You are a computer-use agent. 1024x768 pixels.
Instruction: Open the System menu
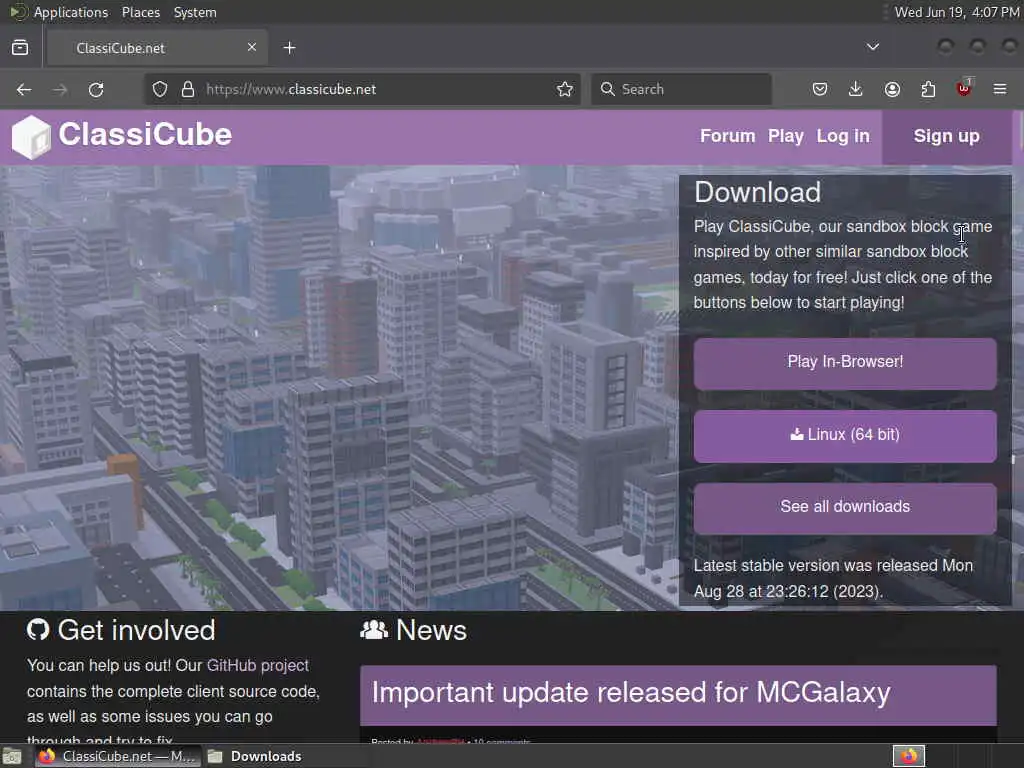tap(195, 12)
